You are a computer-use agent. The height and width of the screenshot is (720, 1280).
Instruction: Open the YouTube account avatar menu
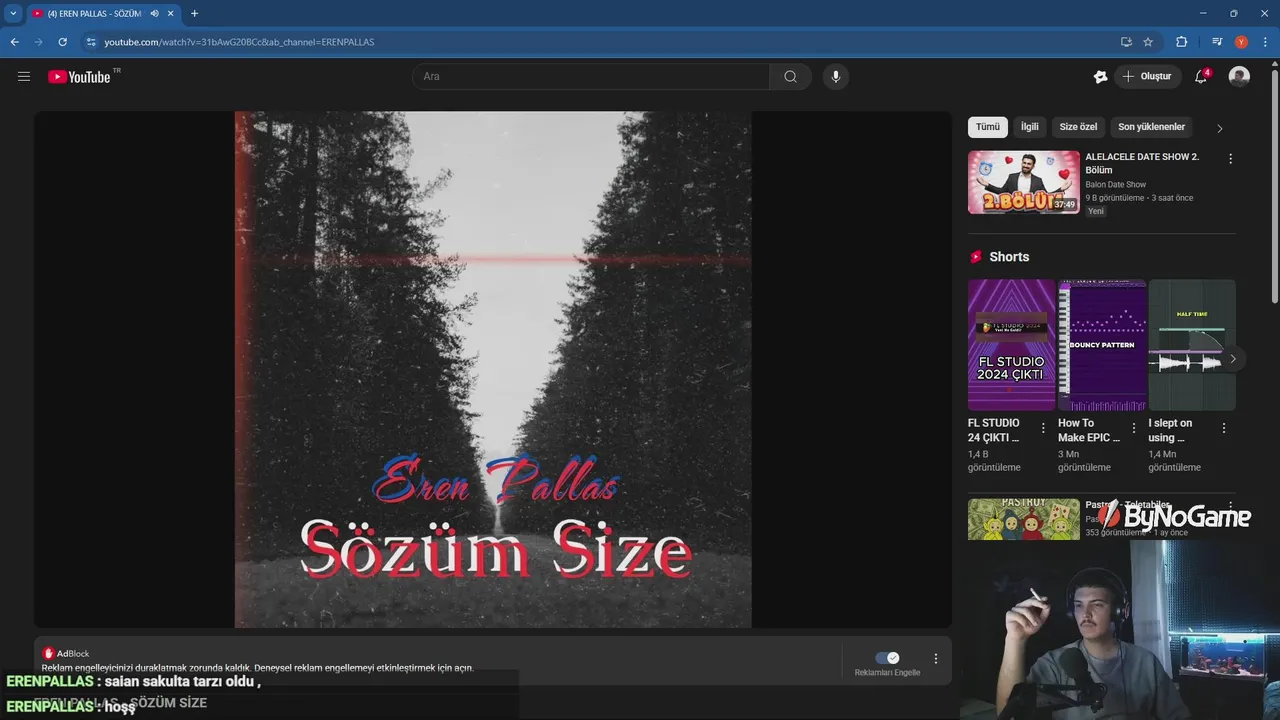[x=1239, y=76]
